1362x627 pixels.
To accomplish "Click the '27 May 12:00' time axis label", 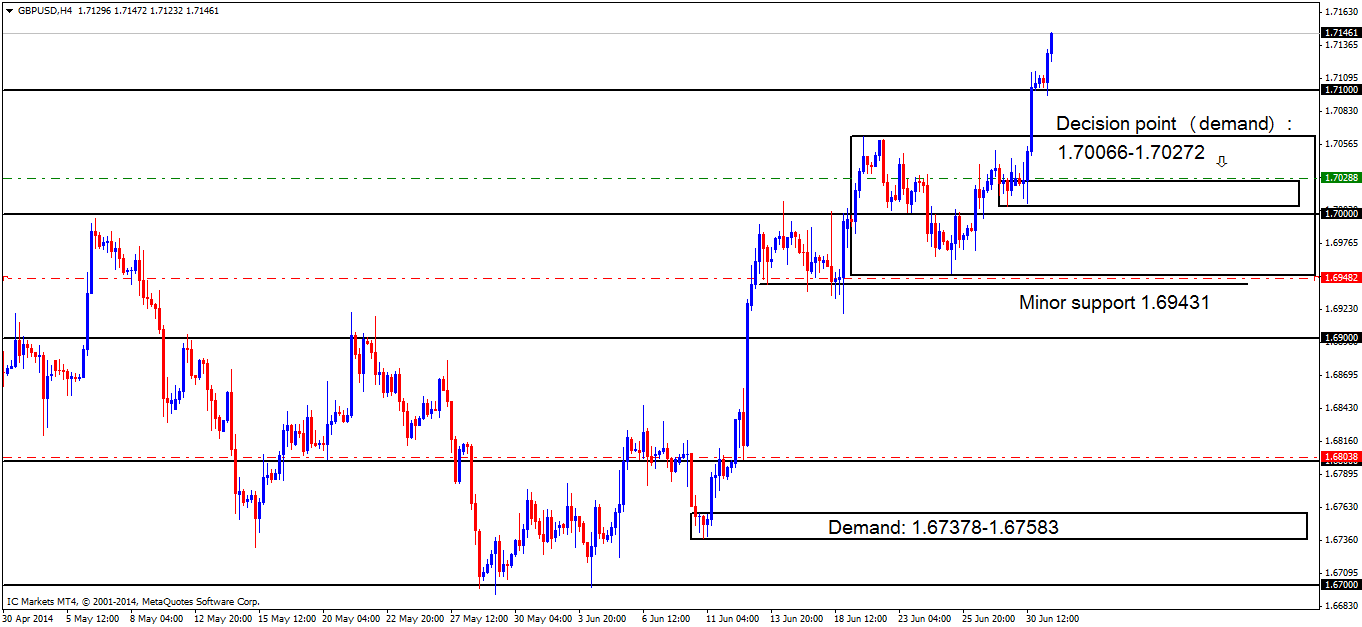I will pos(477,619).
